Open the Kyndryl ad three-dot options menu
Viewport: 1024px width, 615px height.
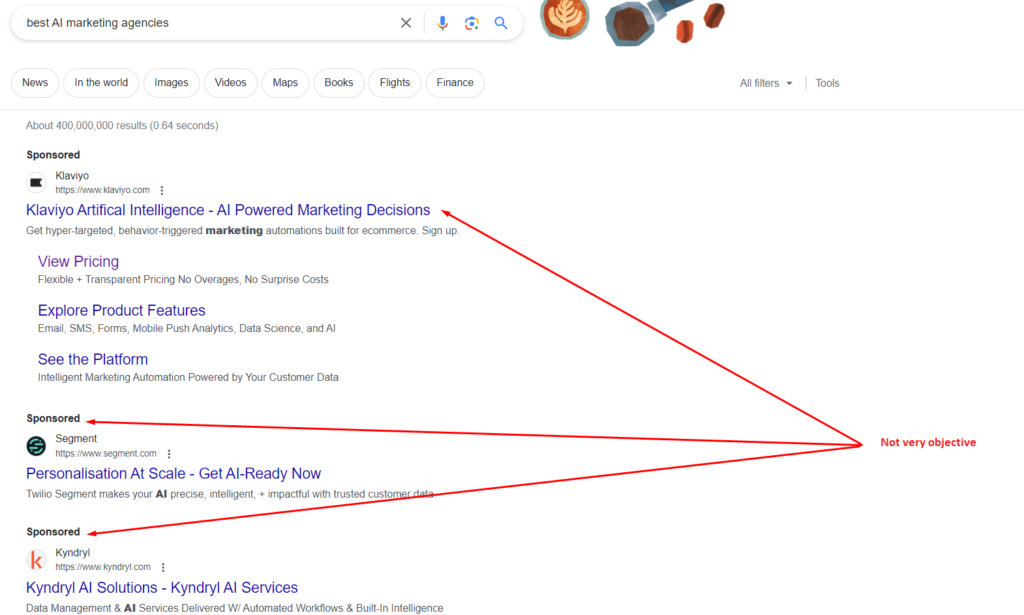[x=163, y=567]
